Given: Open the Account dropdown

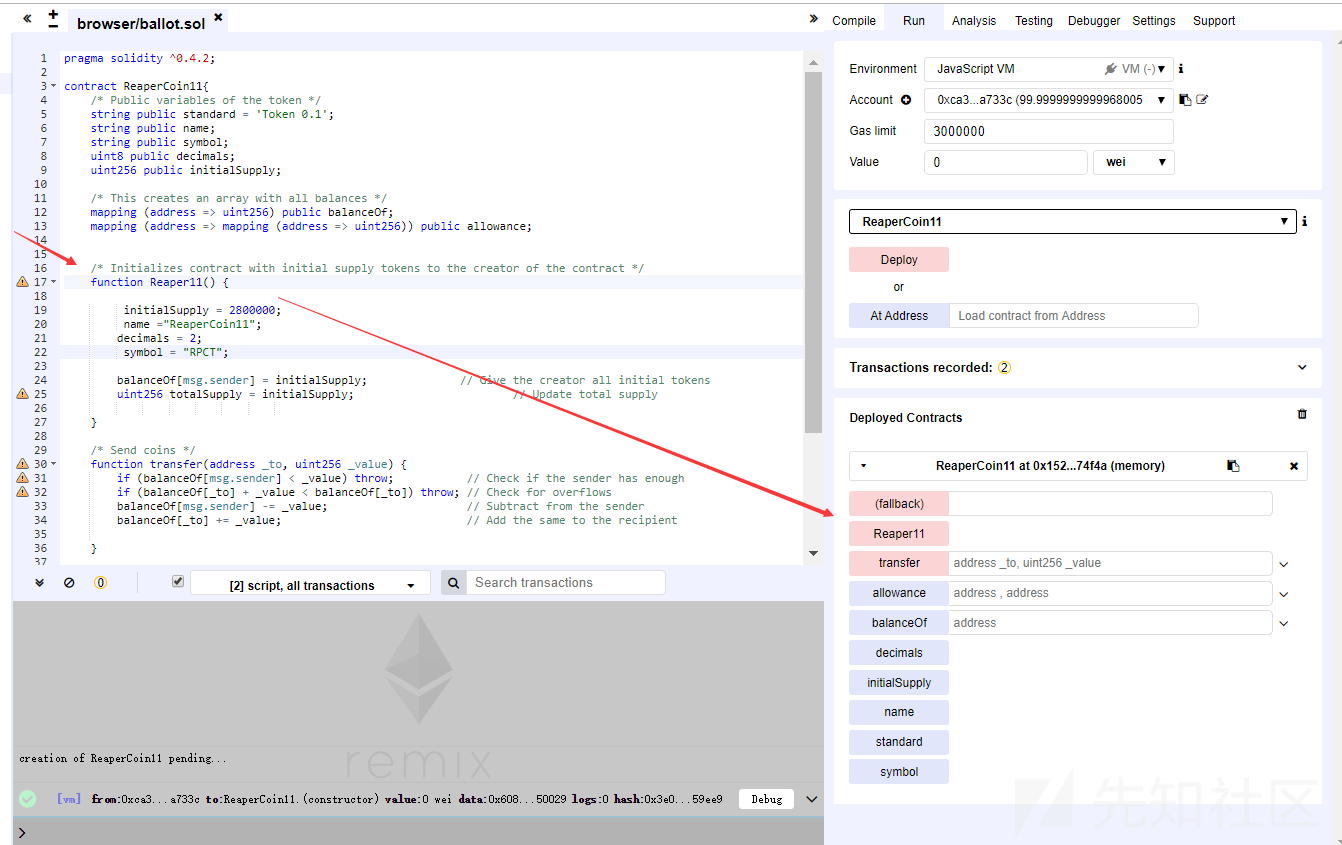Looking at the screenshot, I should [x=1048, y=100].
